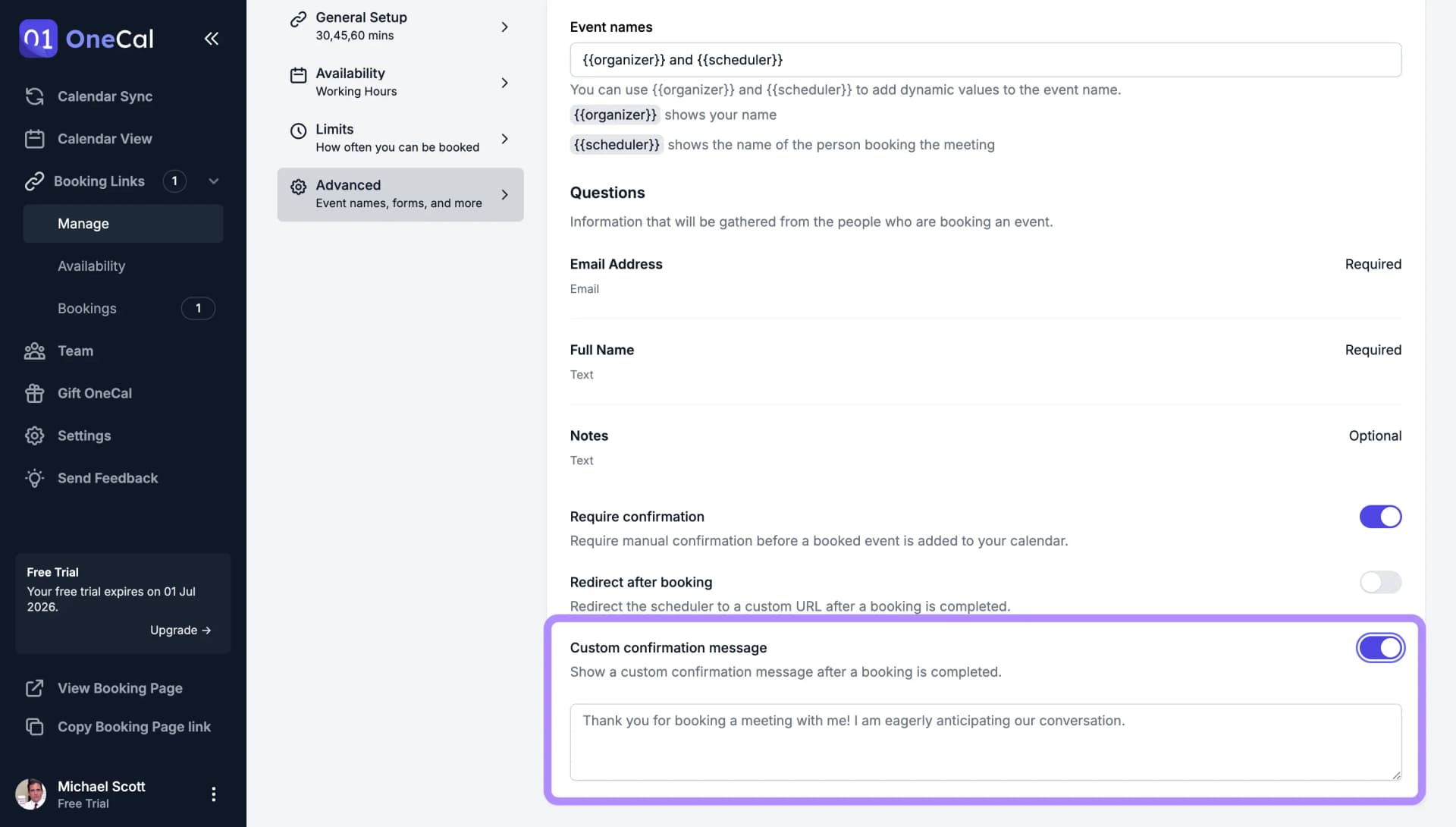Click the Gift OneCal icon in sidebar

[x=34, y=393]
